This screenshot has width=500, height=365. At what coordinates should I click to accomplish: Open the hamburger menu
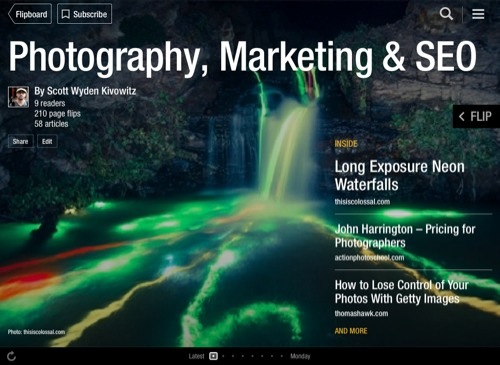pos(478,14)
